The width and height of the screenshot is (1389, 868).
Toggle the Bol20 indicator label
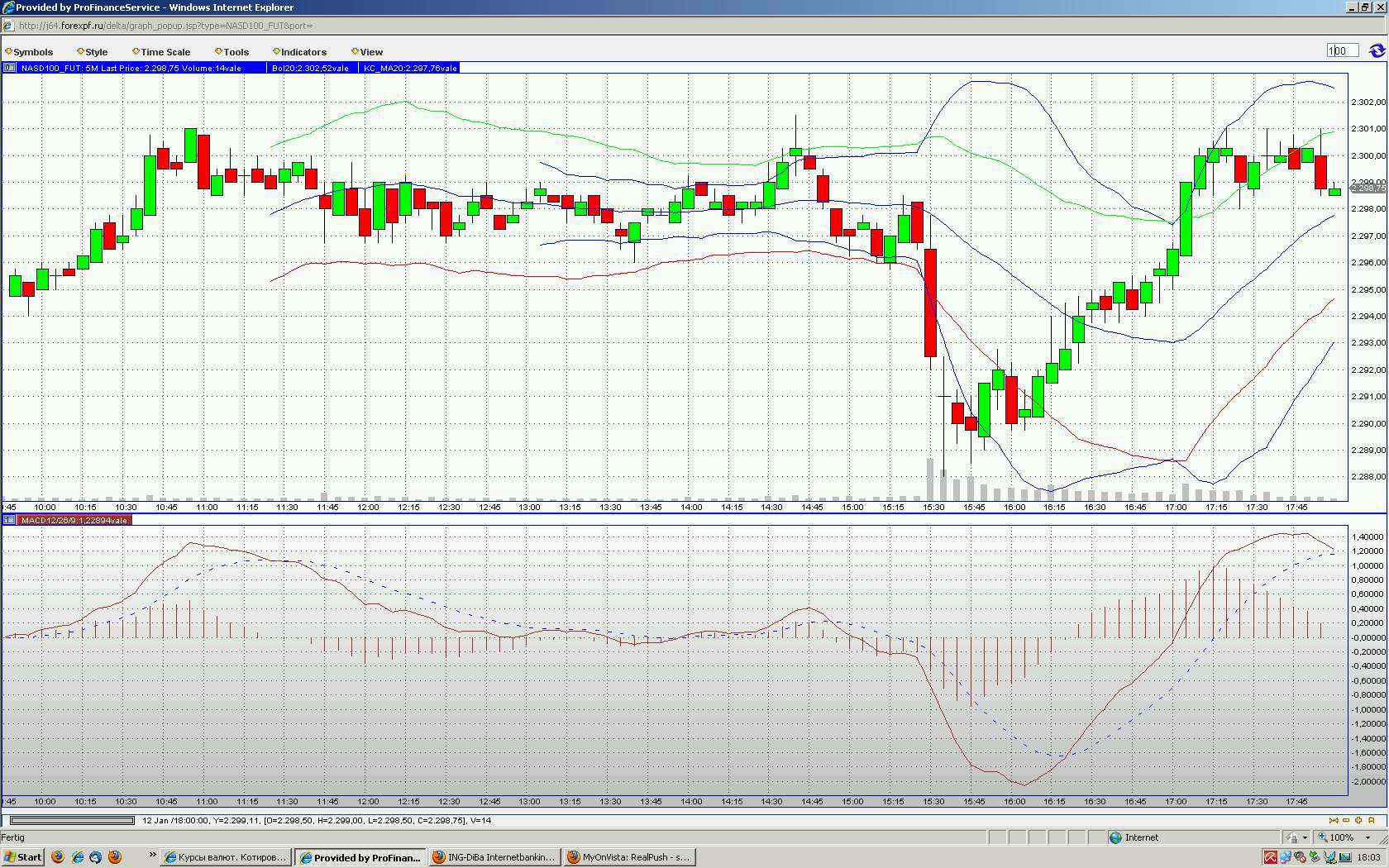point(312,68)
